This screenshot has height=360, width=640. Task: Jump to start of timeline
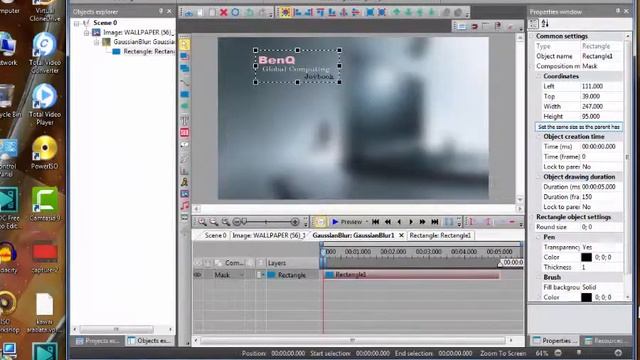pos(376,222)
